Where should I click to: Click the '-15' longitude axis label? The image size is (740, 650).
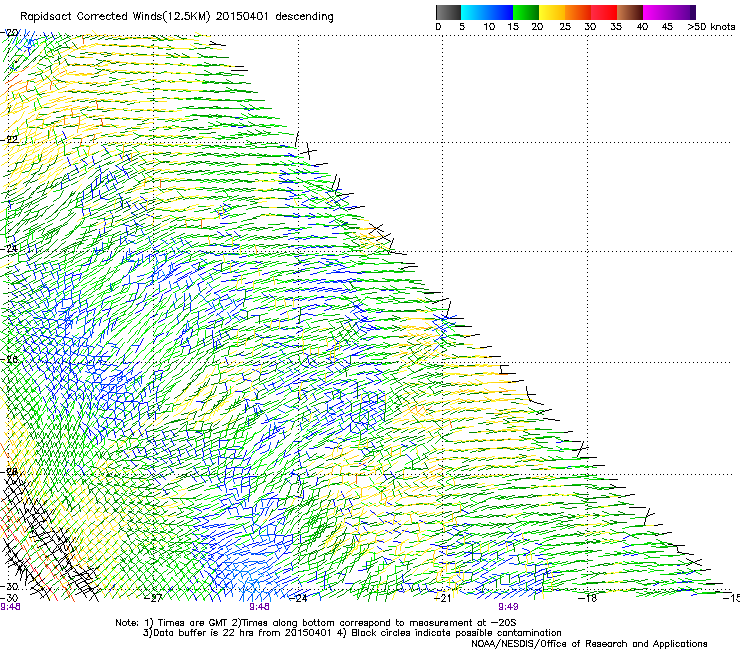[x=732, y=599]
